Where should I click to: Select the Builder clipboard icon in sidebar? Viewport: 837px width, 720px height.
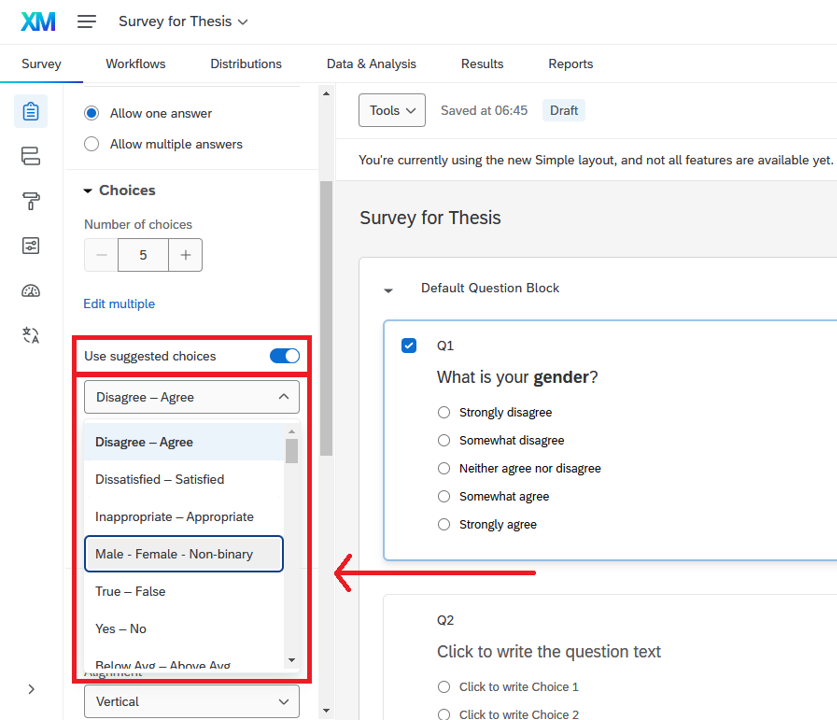point(31,111)
